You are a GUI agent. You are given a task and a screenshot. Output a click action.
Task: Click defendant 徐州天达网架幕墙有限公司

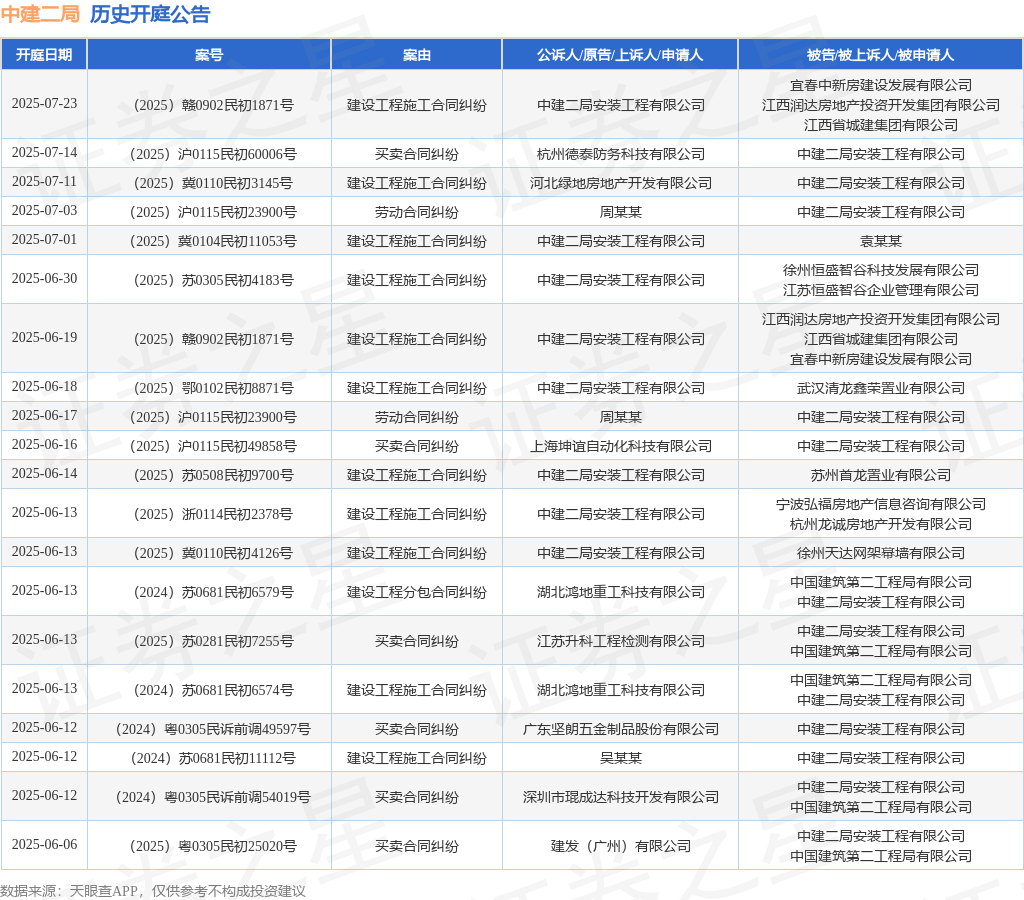pos(880,553)
